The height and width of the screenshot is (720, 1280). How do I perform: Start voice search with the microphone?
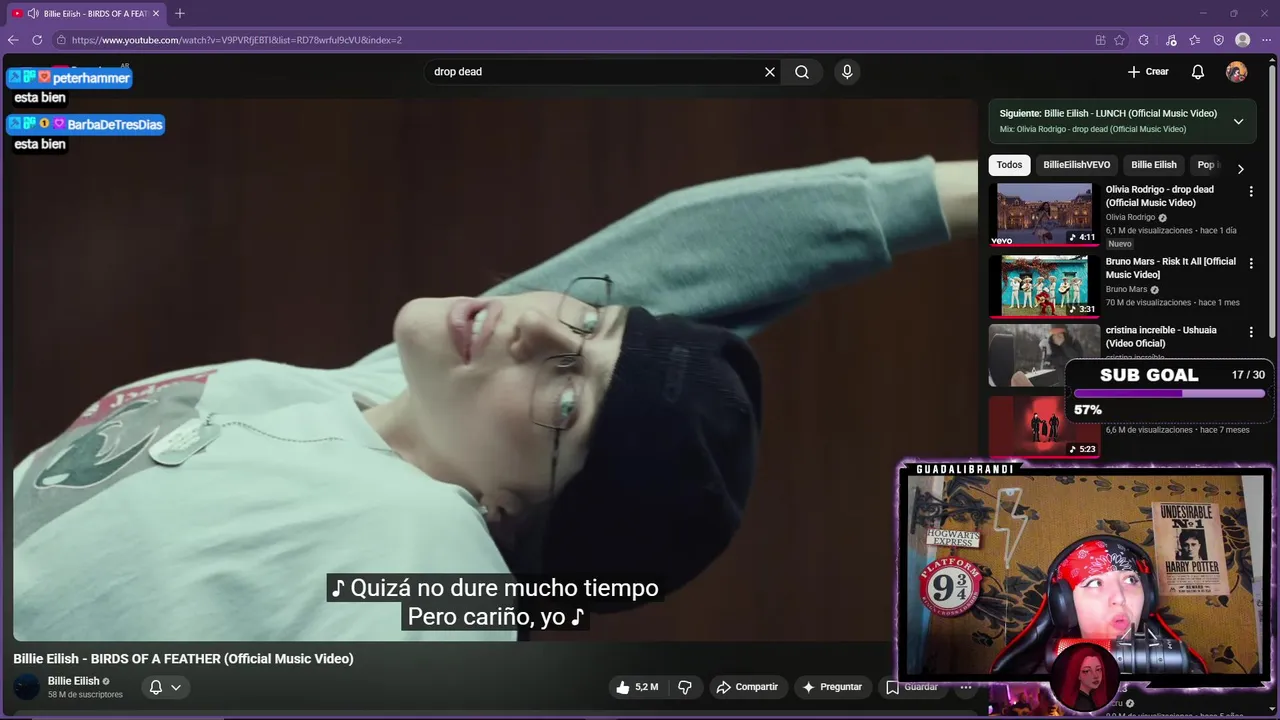847,72
